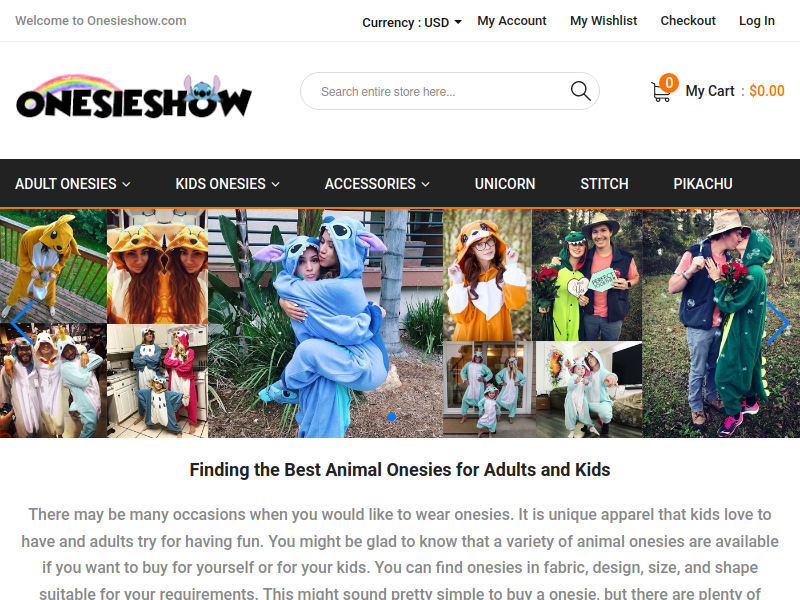The height and width of the screenshot is (600, 800).
Task: Open the Stitch category
Action: (x=604, y=184)
